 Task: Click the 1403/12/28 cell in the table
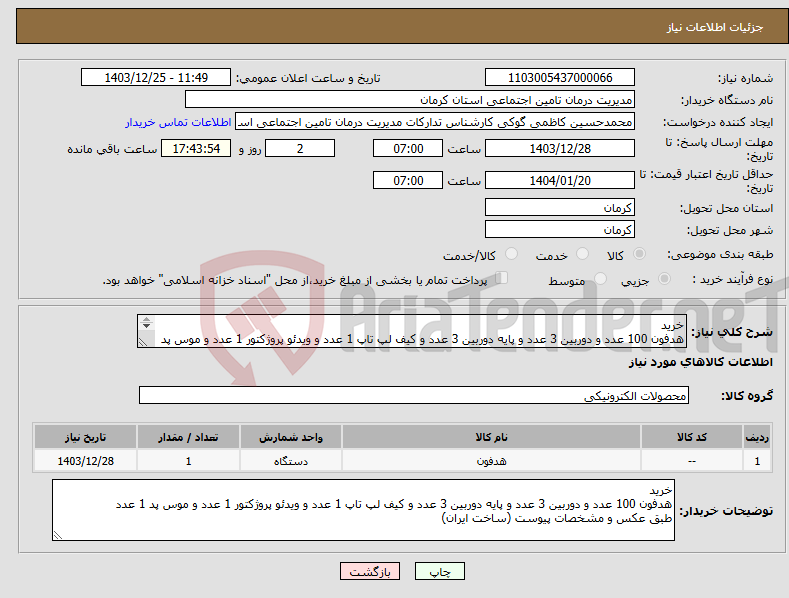(x=86, y=461)
